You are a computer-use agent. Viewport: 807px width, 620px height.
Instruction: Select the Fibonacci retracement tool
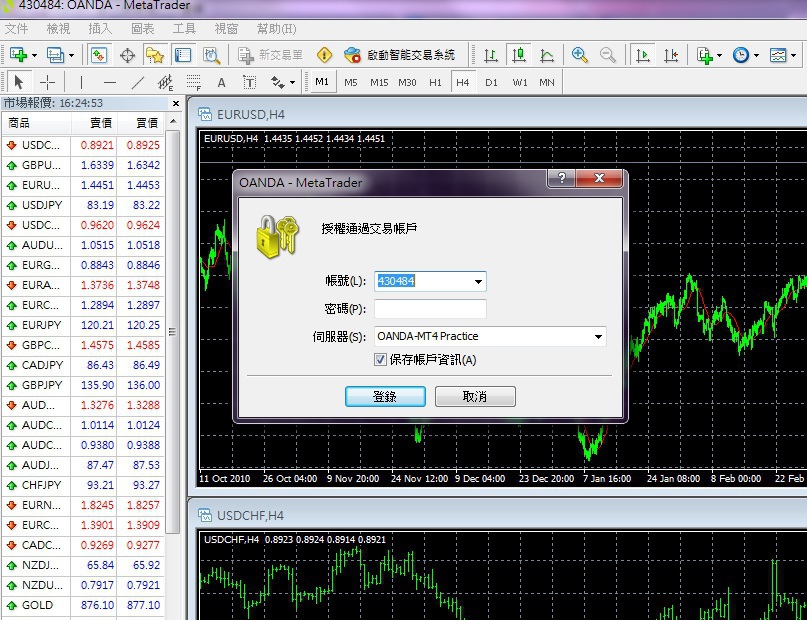tap(194, 82)
